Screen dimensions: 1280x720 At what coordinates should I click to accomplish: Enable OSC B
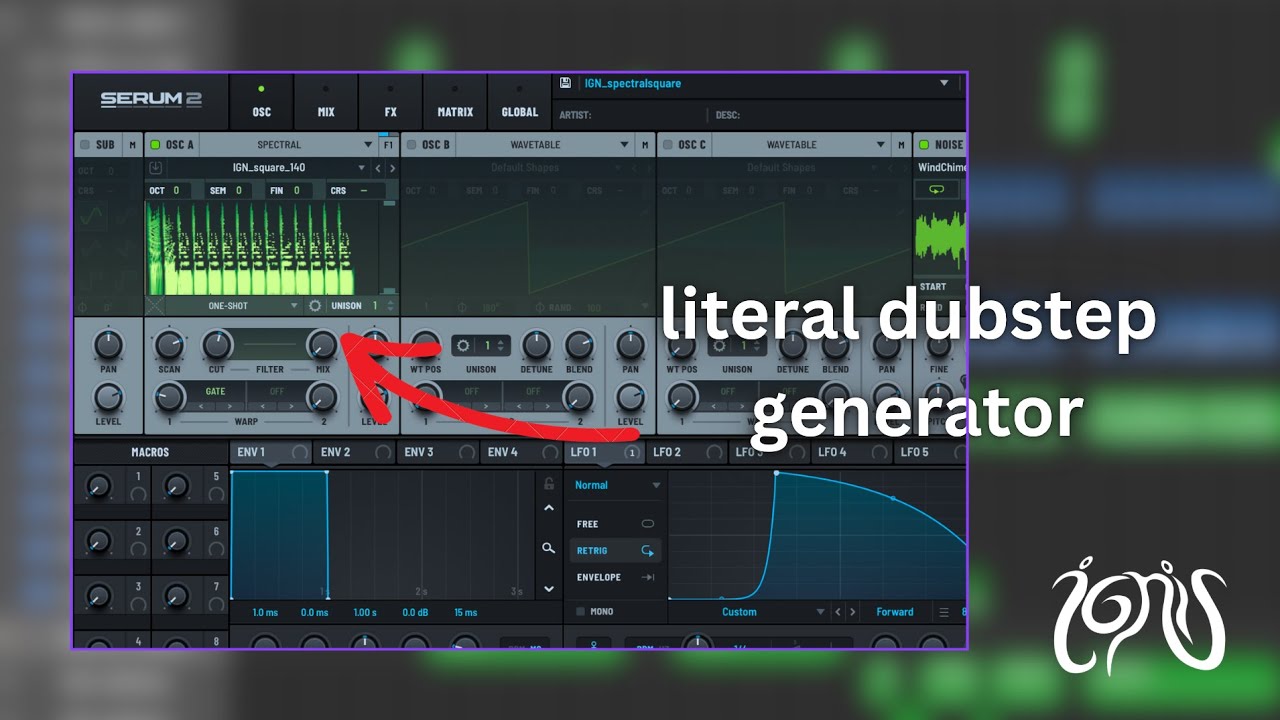411,145
